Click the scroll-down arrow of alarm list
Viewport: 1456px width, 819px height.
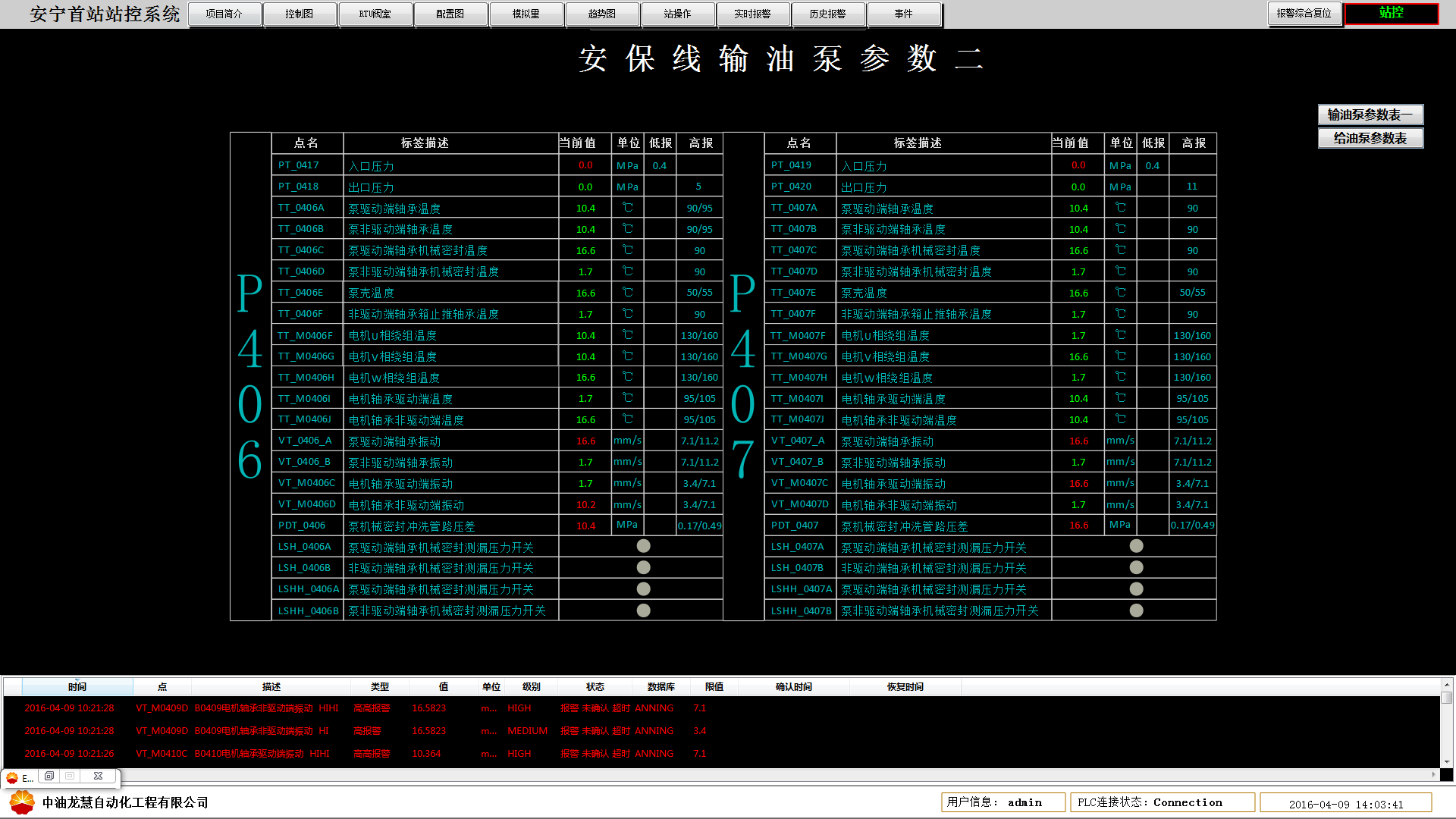click(1446, 761)
